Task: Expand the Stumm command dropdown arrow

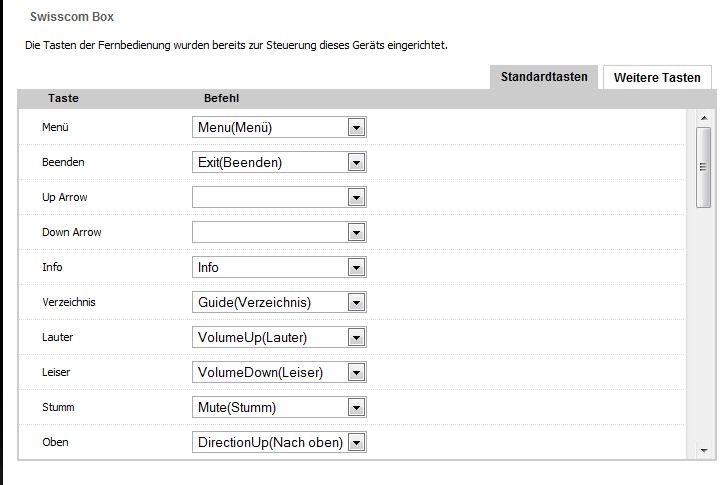Action: click(355, 407)
